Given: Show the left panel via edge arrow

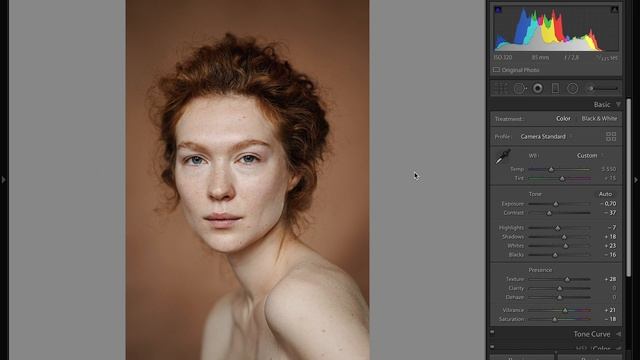Looking at the screenshot, I should coord(3,179).
